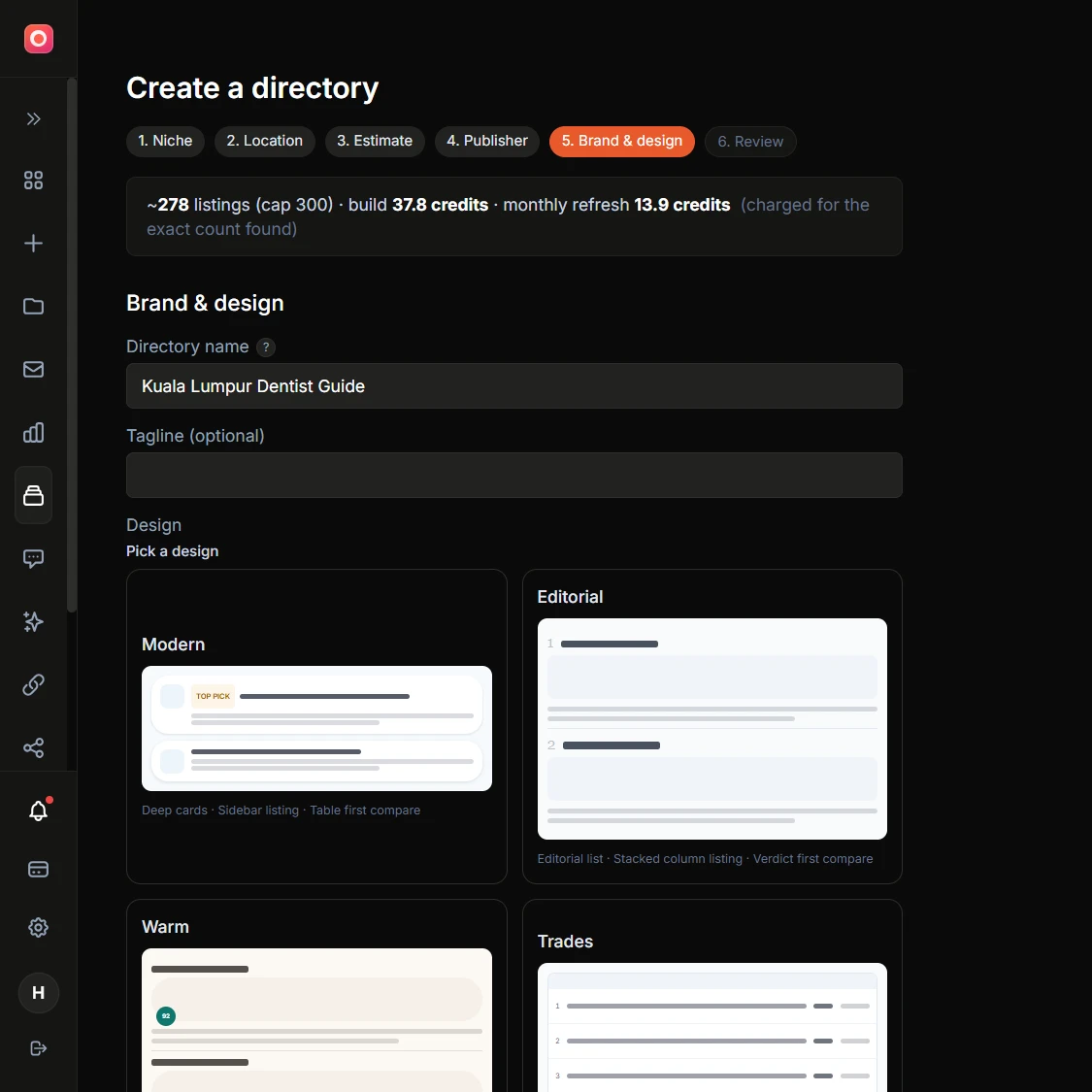This screenshot has height=1092, width=1092.
Task: Go to step 2. Location
Action: coord(265,142)
